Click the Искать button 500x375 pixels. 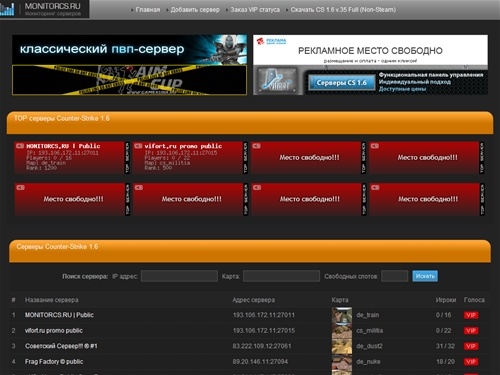tap(425, 276)
